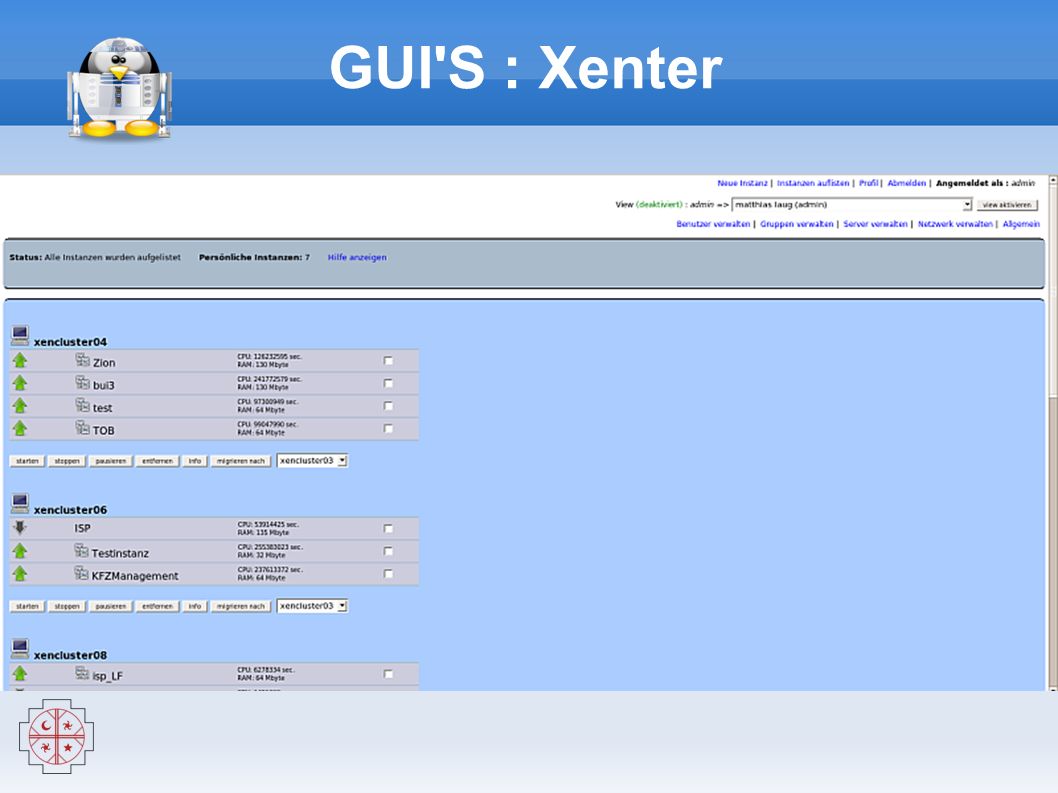Open xencluster06 migration target dropdown
1058x793 pixels.
[x=312, y=606]
